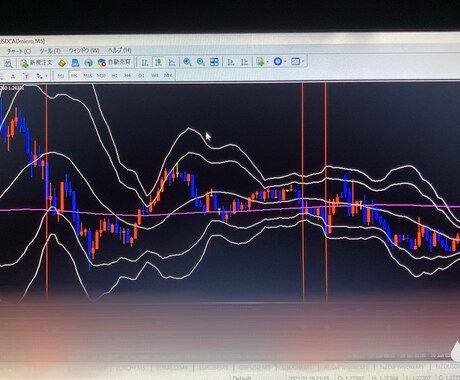Viewport: 460px width, 380px height.
Task: Switch chart to bar chart style
Action: click(145, 62)
